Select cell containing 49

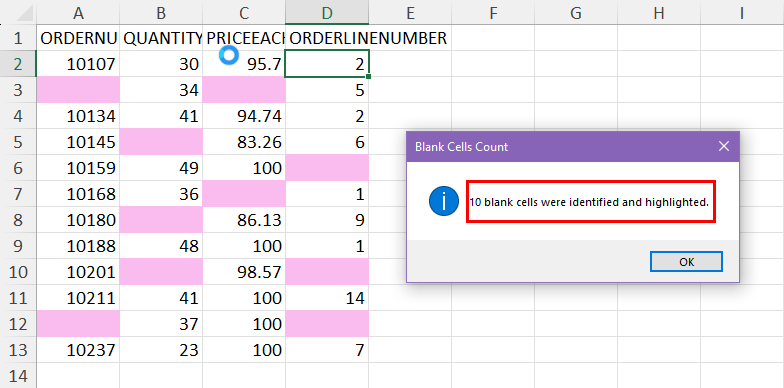coord(161,168)
